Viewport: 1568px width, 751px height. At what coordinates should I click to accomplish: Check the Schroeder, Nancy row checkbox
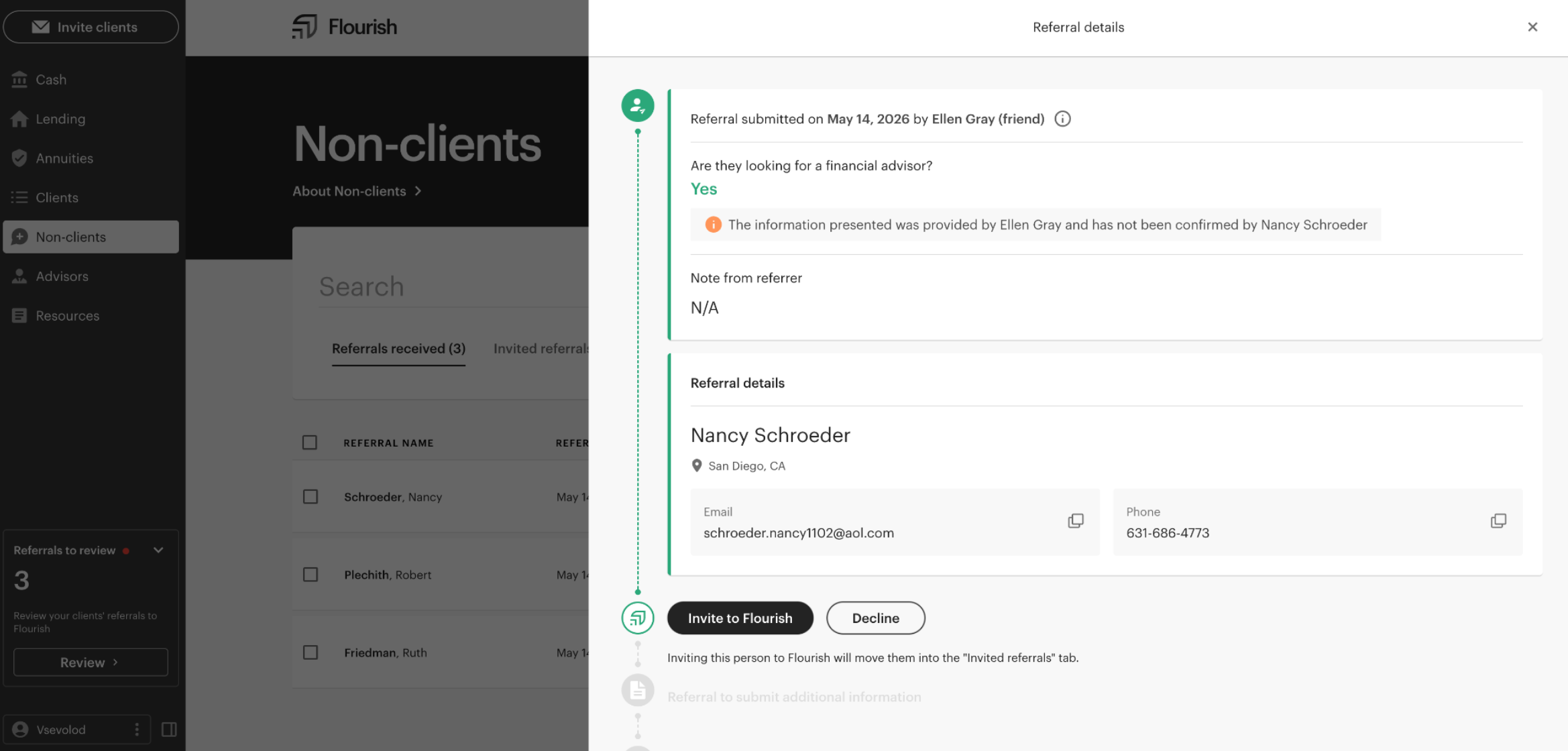[x=310, y=497]
